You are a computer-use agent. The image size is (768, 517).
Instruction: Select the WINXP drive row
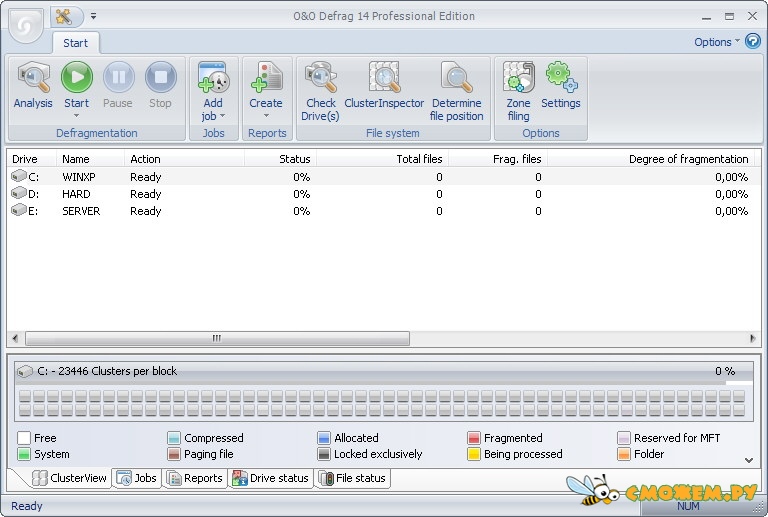384,177
